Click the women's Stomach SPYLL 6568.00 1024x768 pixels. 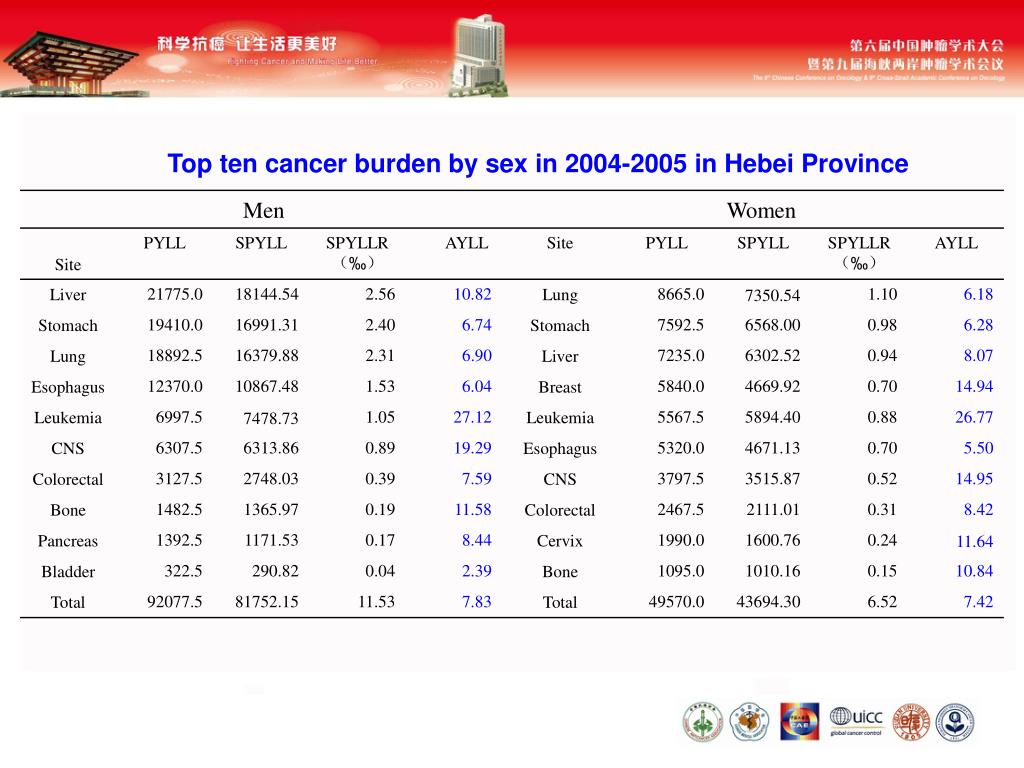click(772, 325)
